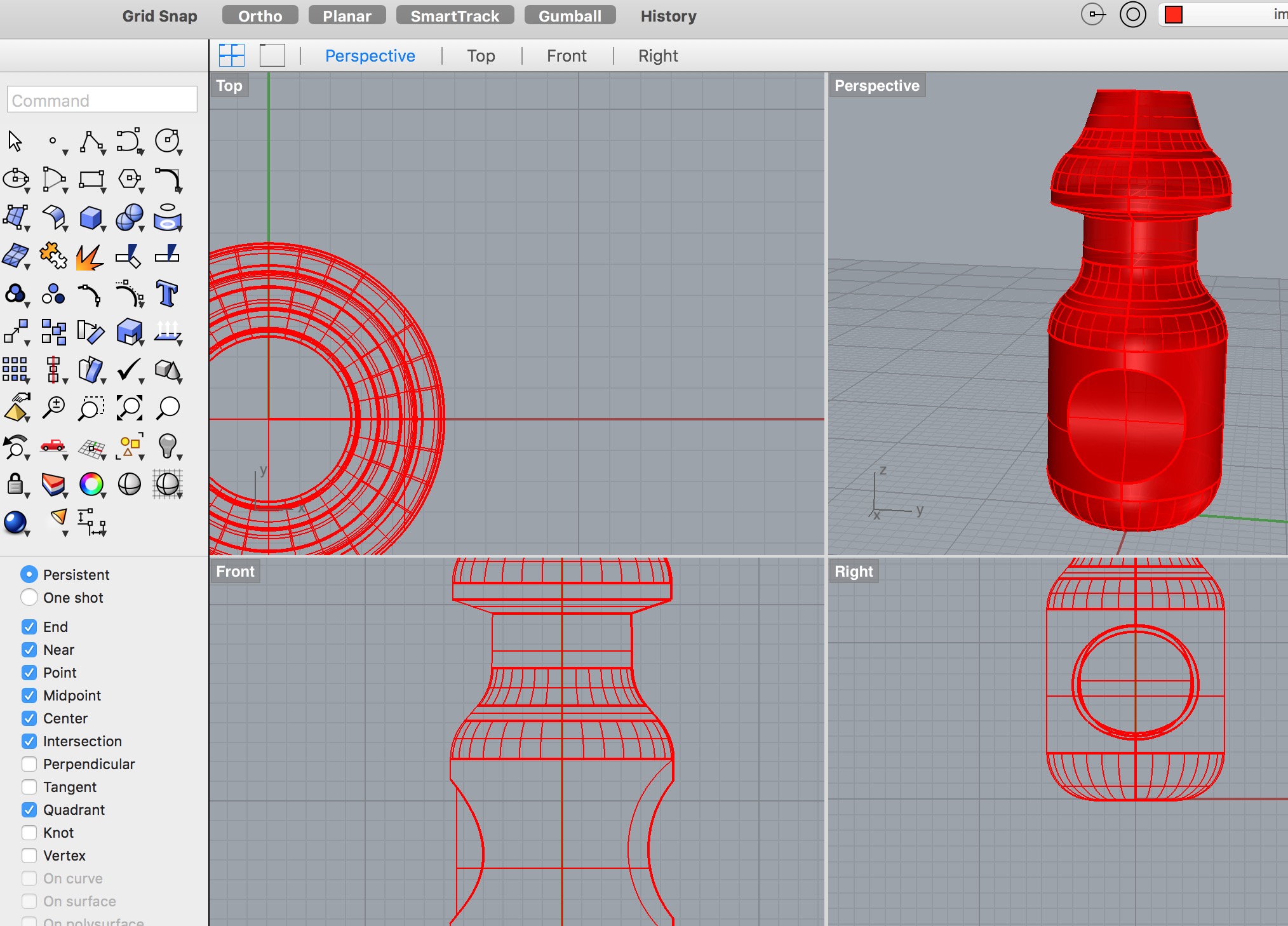This screenshot has width=1288, height=926.
Task: Click the four-viewport layout icon
Action: 231,56
